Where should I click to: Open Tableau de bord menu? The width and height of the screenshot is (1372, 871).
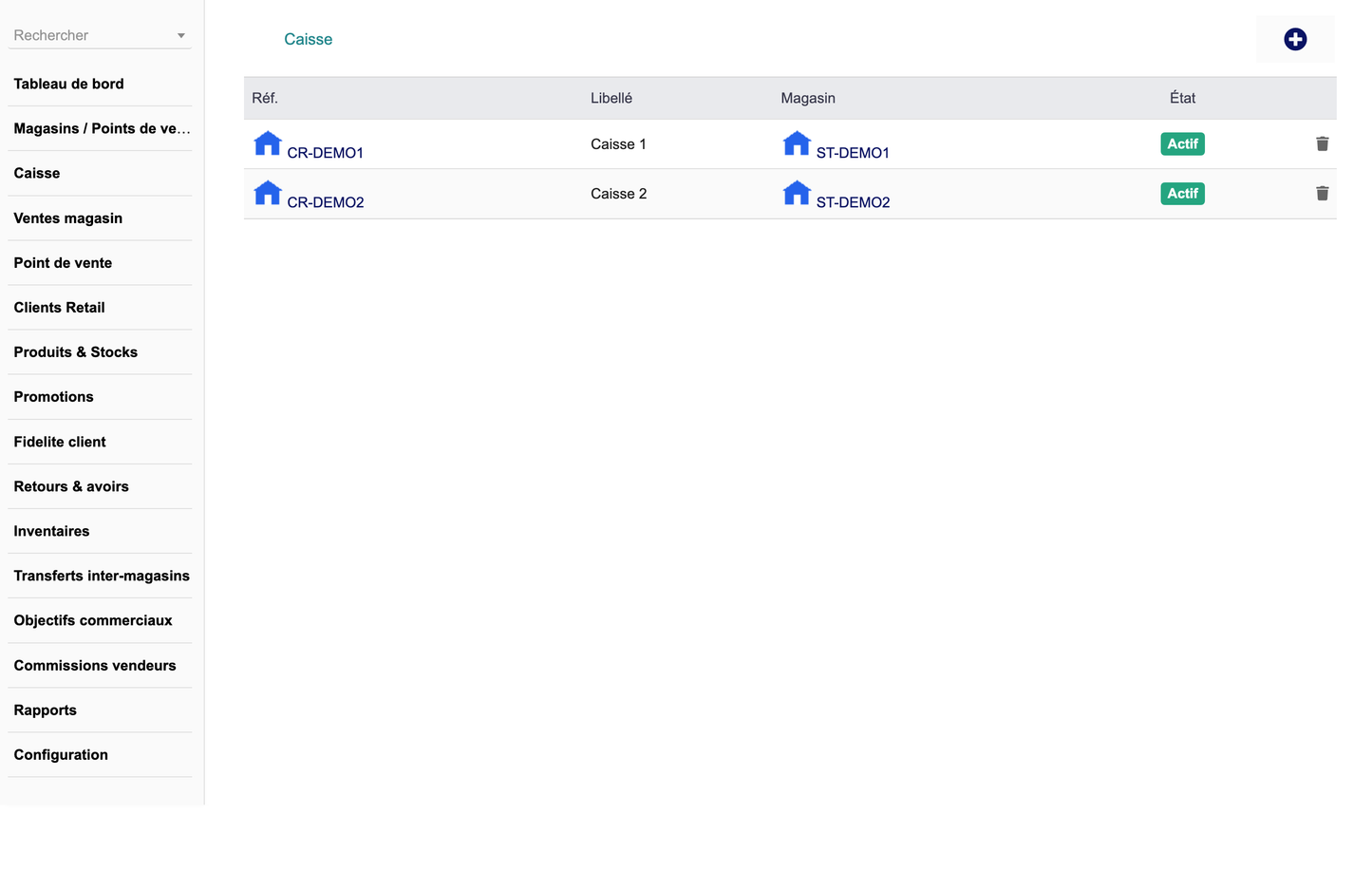click(68, 84)
